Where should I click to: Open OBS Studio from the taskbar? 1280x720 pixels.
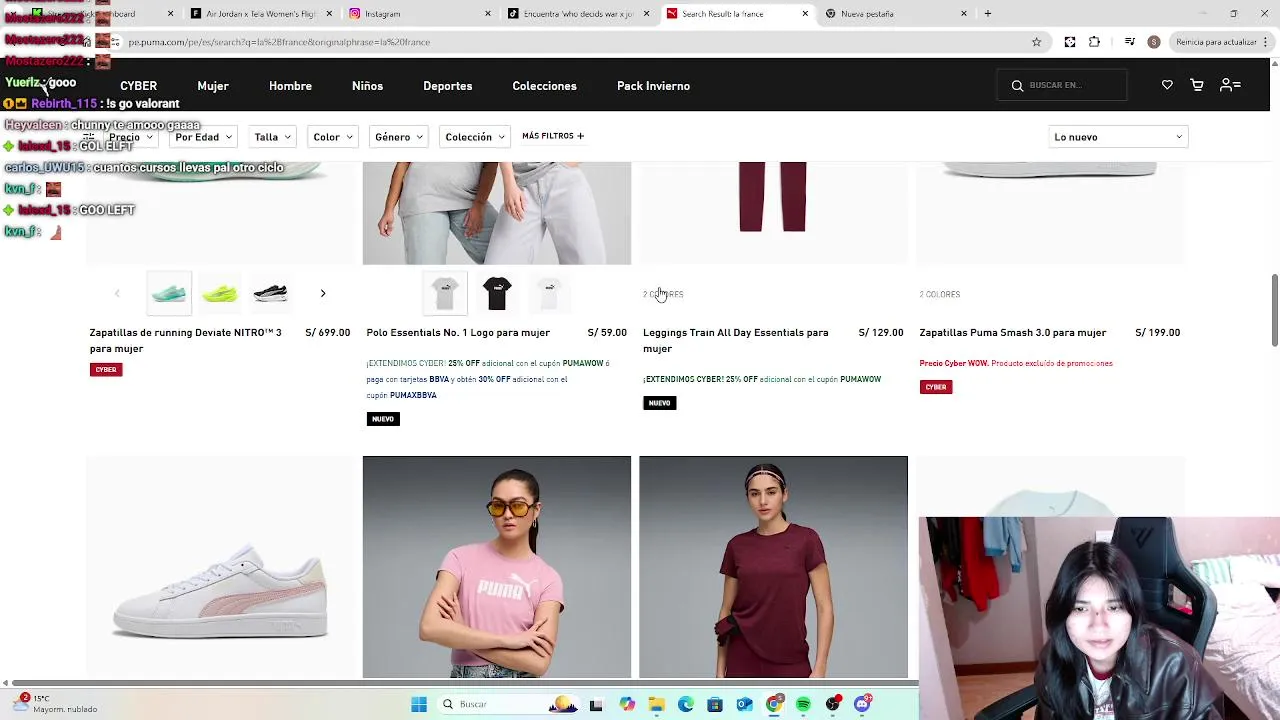(x=833, y=705)
